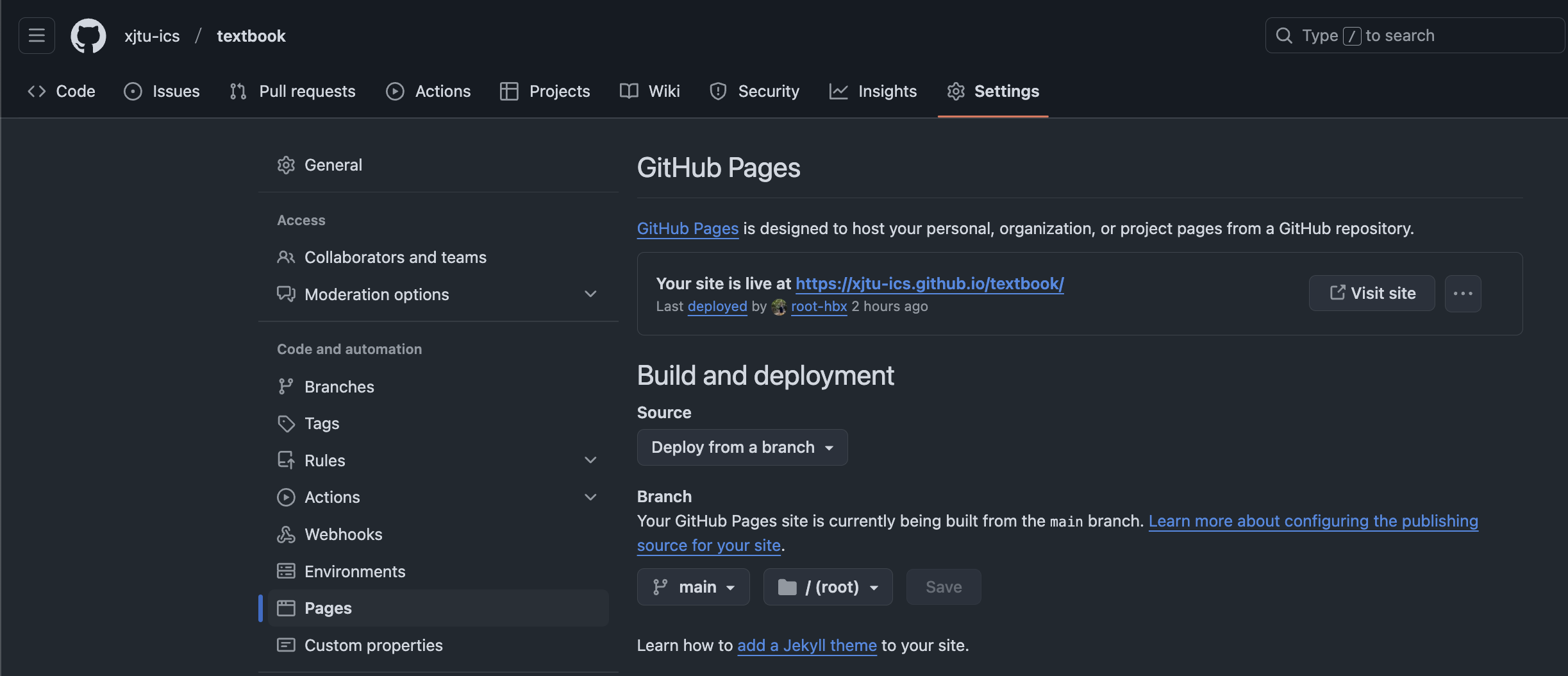
Task: Open the / (root) folder dropdown
Action: coord(827,587)
